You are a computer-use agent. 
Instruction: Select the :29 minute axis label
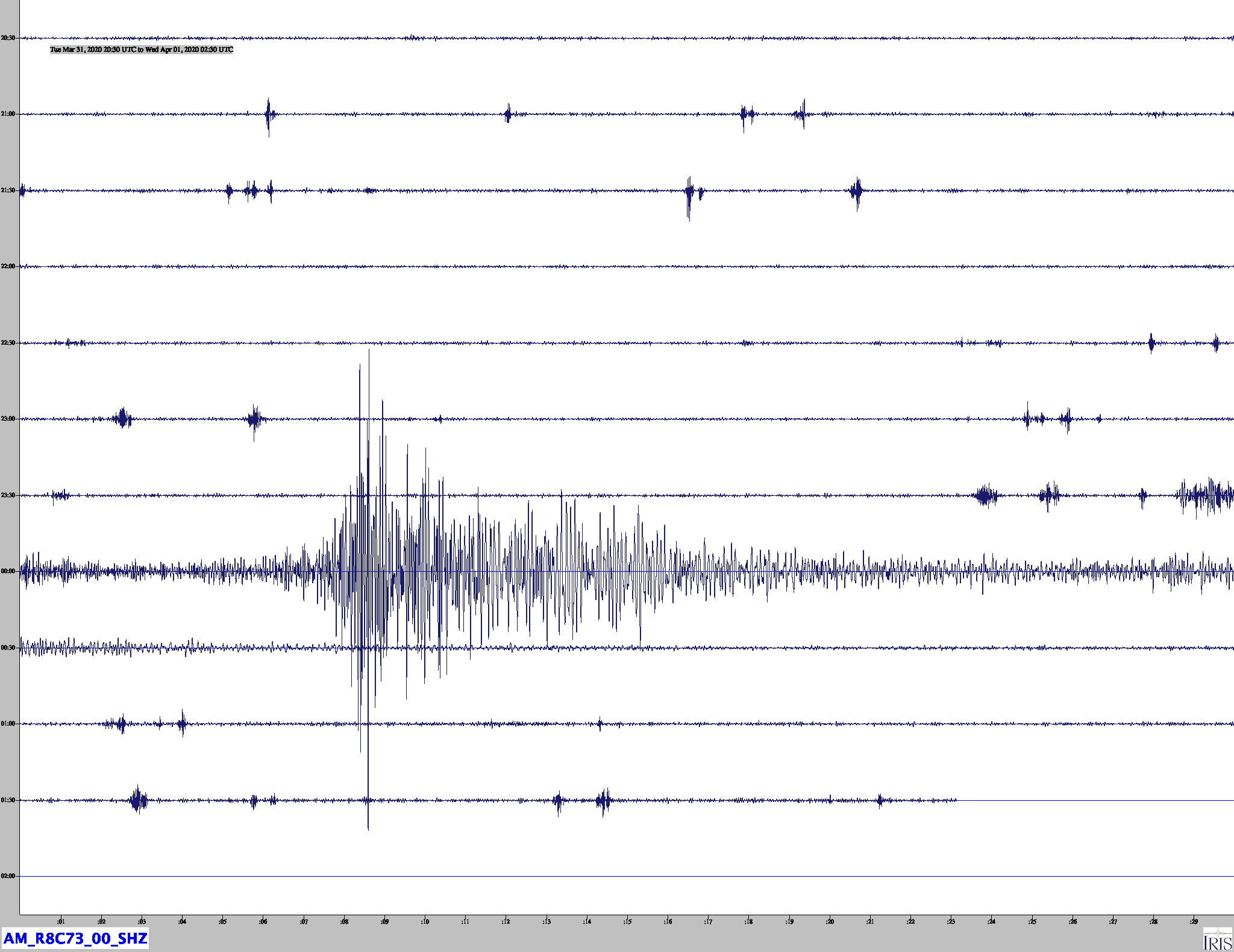(x=1194, y=921)
